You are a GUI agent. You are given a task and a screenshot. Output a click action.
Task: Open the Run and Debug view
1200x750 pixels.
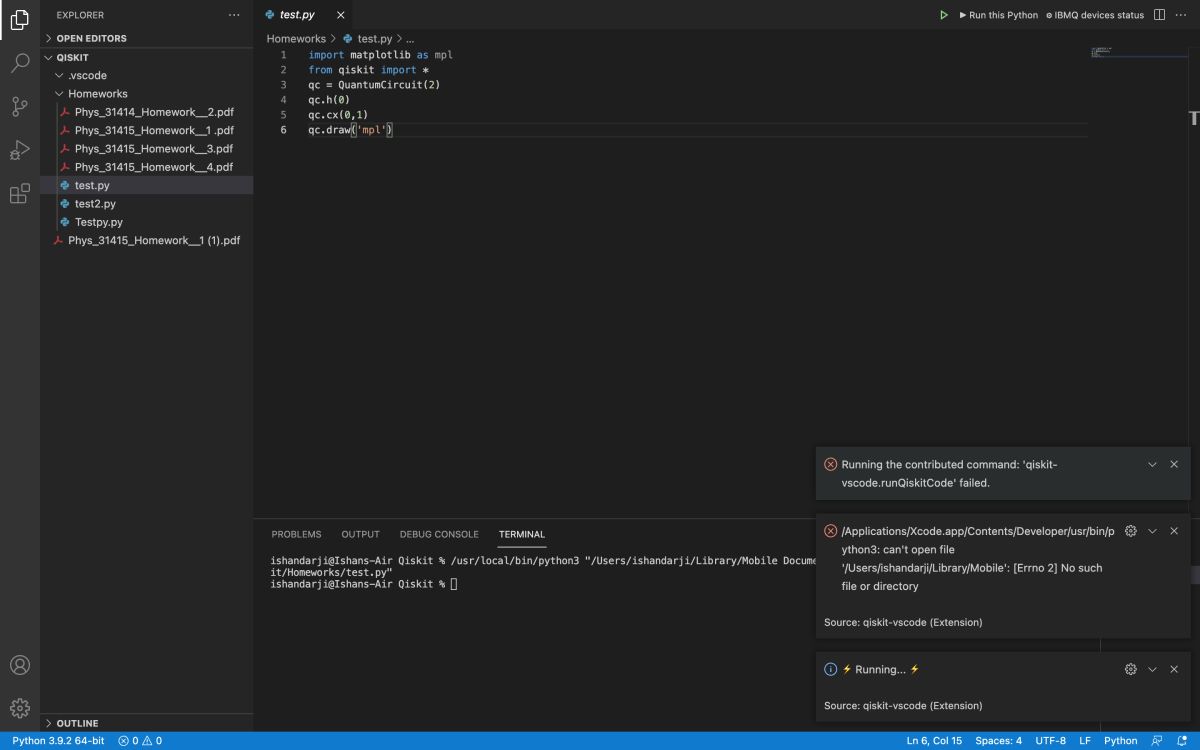tap(20, 151)
